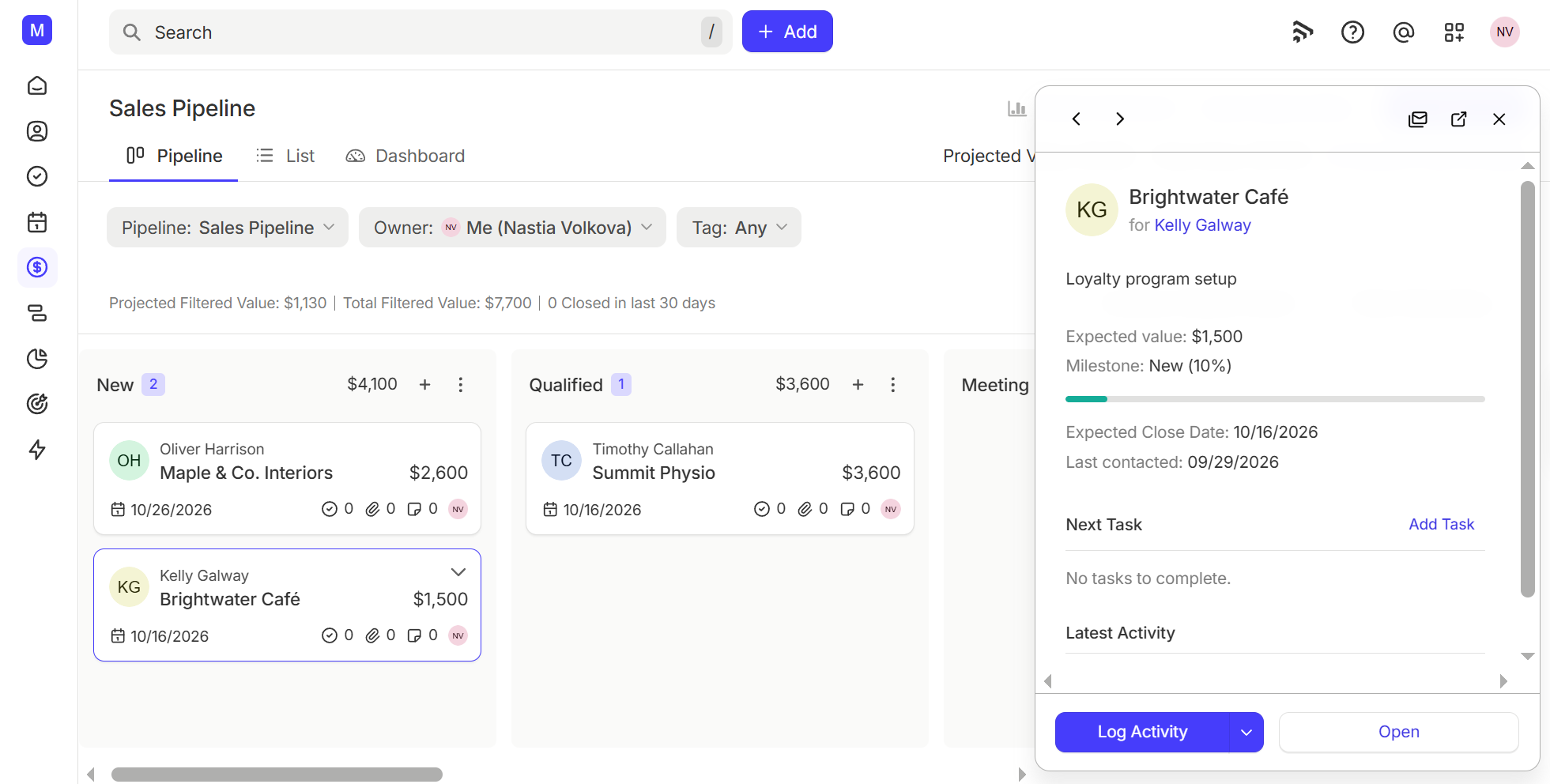The height and width of the screenshot is (784, 1550).
Task: Click the milestone progress bar
Action: pos(1275,399)
